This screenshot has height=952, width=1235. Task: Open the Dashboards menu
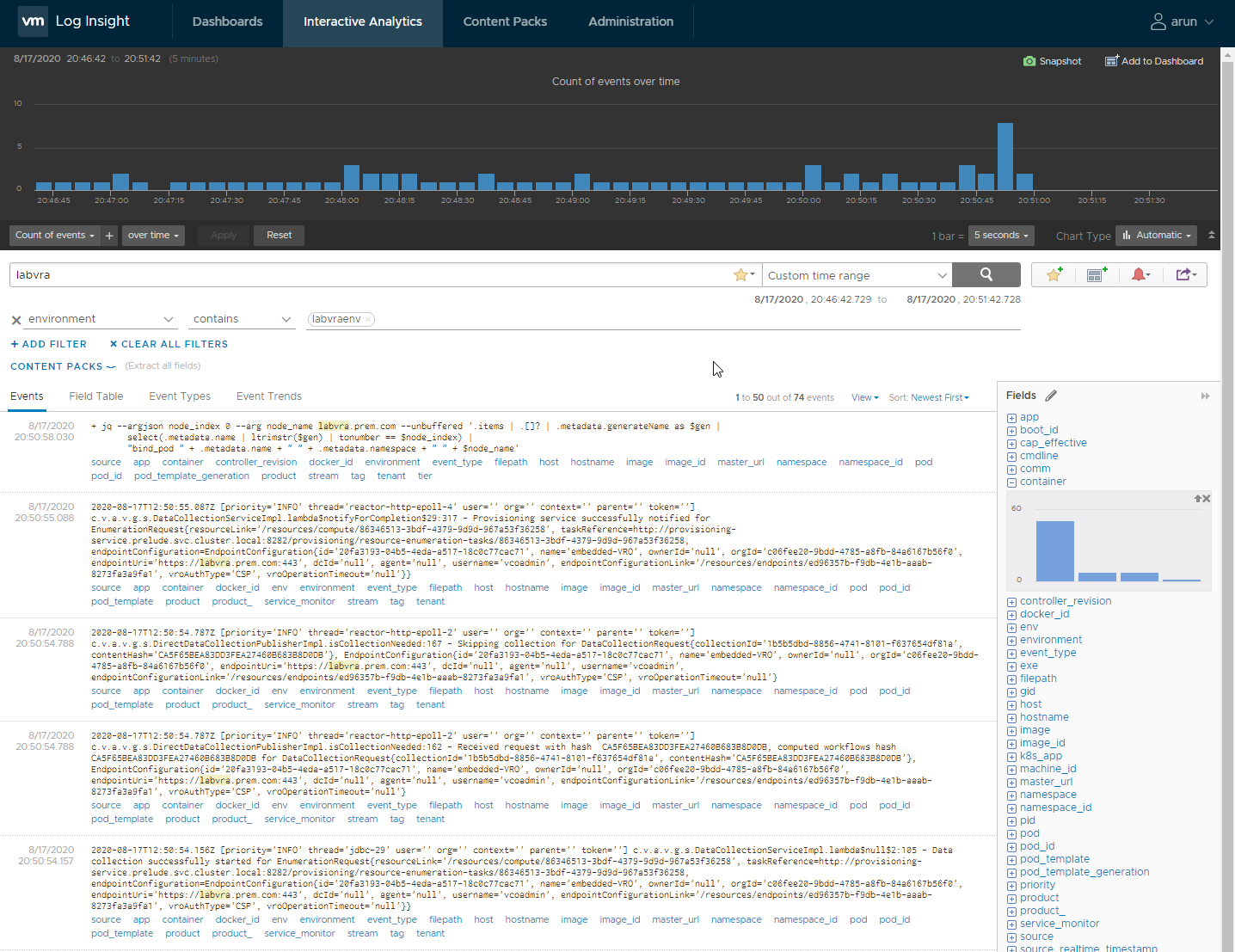[x=228, y=21]
